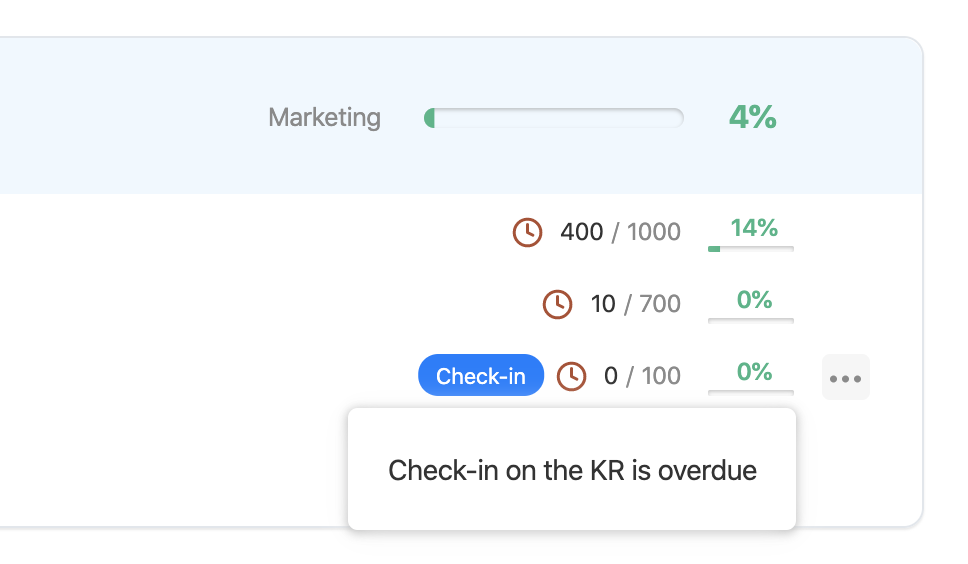The width and height of the screenshot is (968, 564).
Task: Open the three-dot more options menu
Action: click(x=845, y=378)
